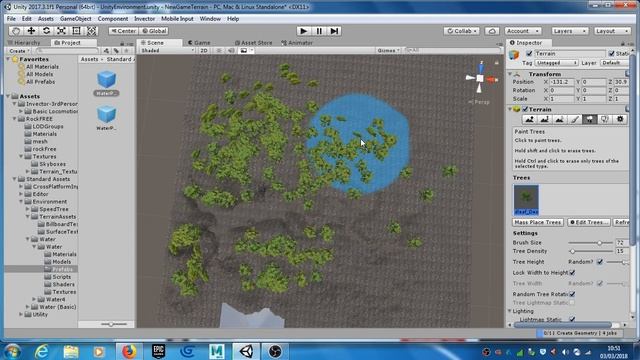Toggle scene effects image button

(x=244, y=51)
